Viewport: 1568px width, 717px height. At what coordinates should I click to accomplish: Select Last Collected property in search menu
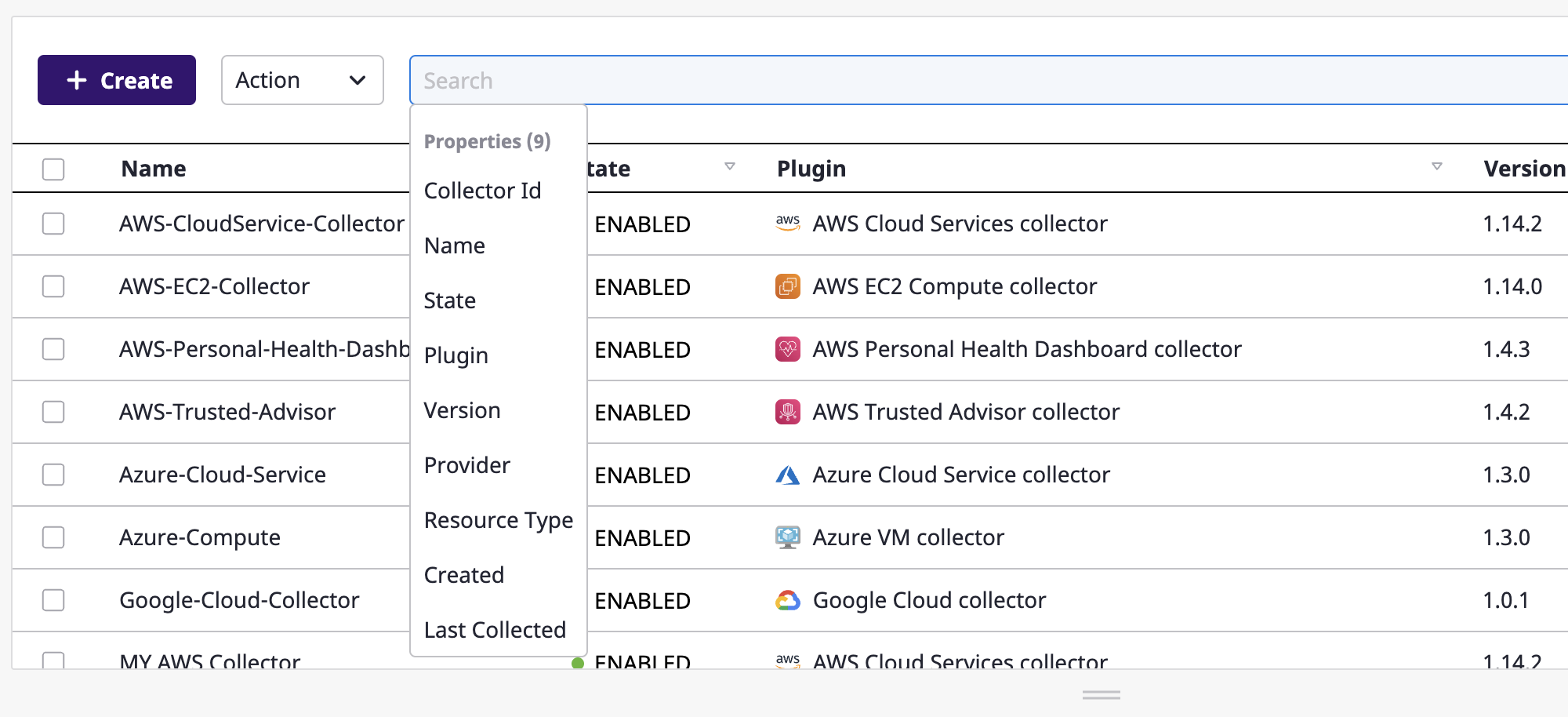click(499, 630)
